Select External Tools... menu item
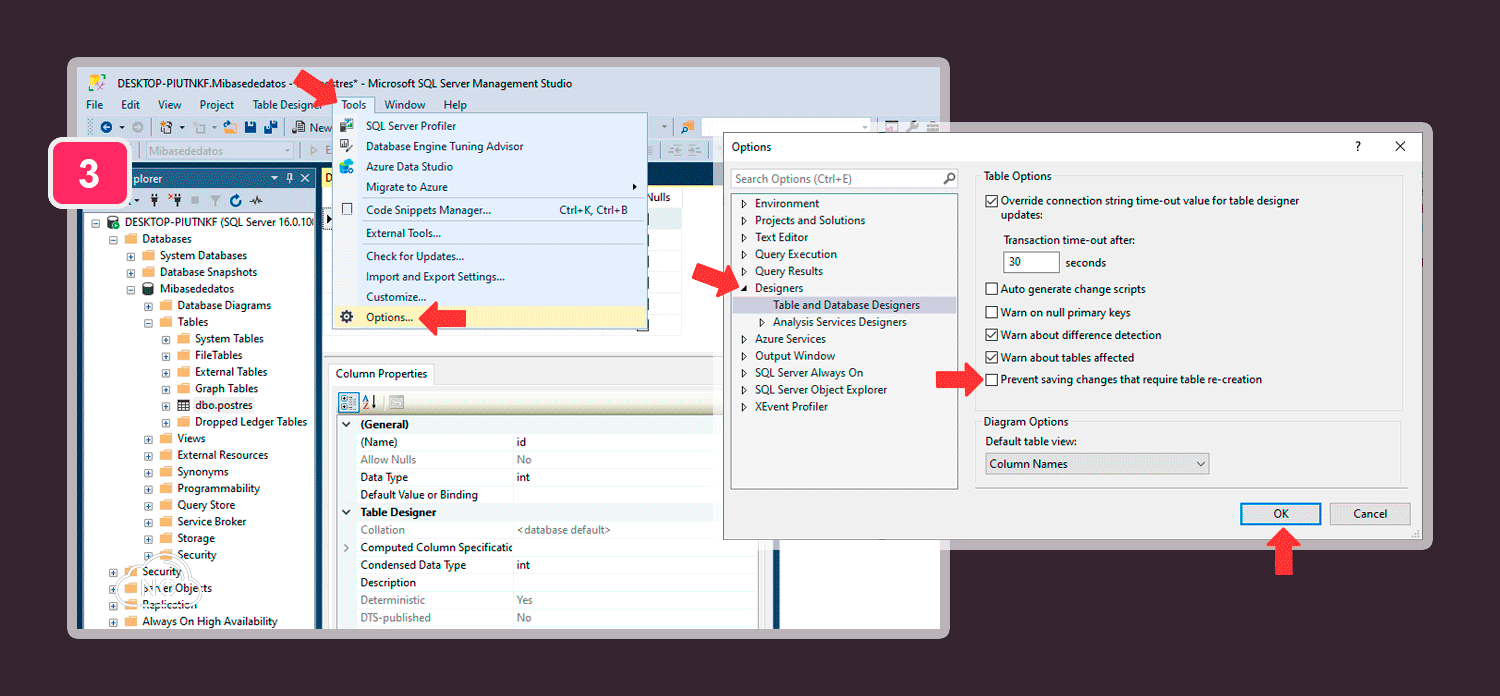 point(490,233)
